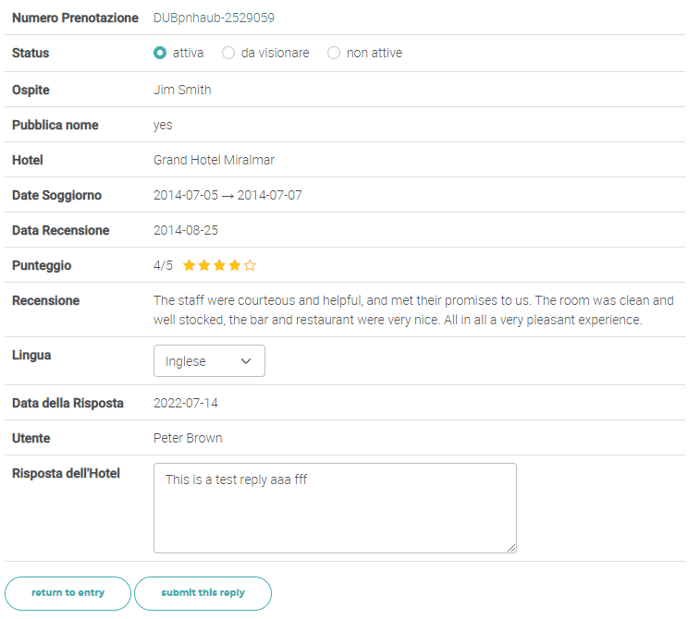Viewport: 688px width, 619px height.
Task: Submit the reply with "submit this reply"
Action: coord(203,593)
